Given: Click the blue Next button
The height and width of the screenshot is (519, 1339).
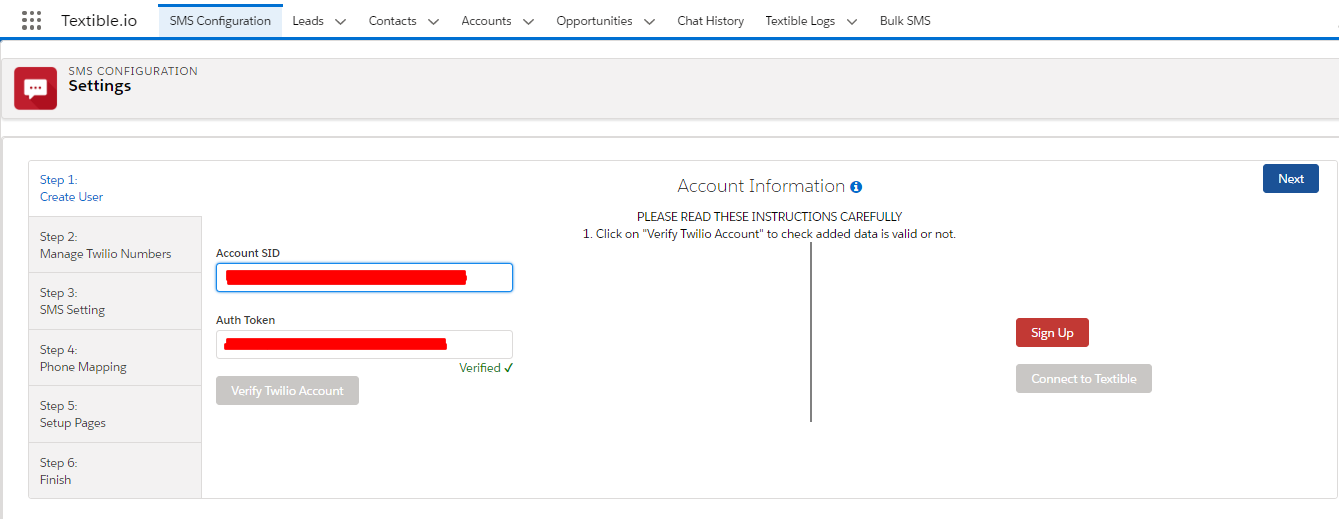Looking at the screenshot, I should pyautogui.click(x=1291, y=178).
